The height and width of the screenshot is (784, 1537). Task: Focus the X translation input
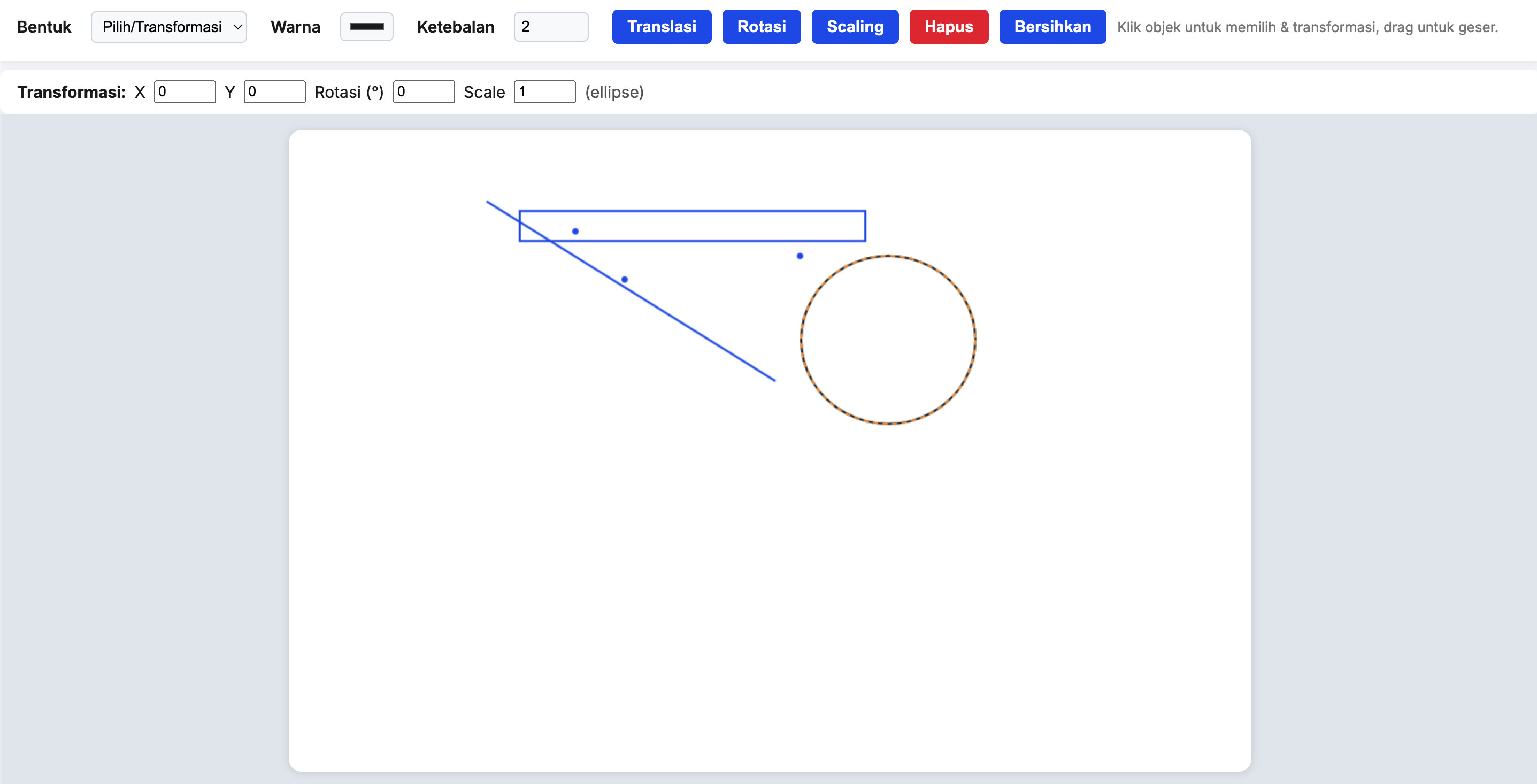pos(185,92)
